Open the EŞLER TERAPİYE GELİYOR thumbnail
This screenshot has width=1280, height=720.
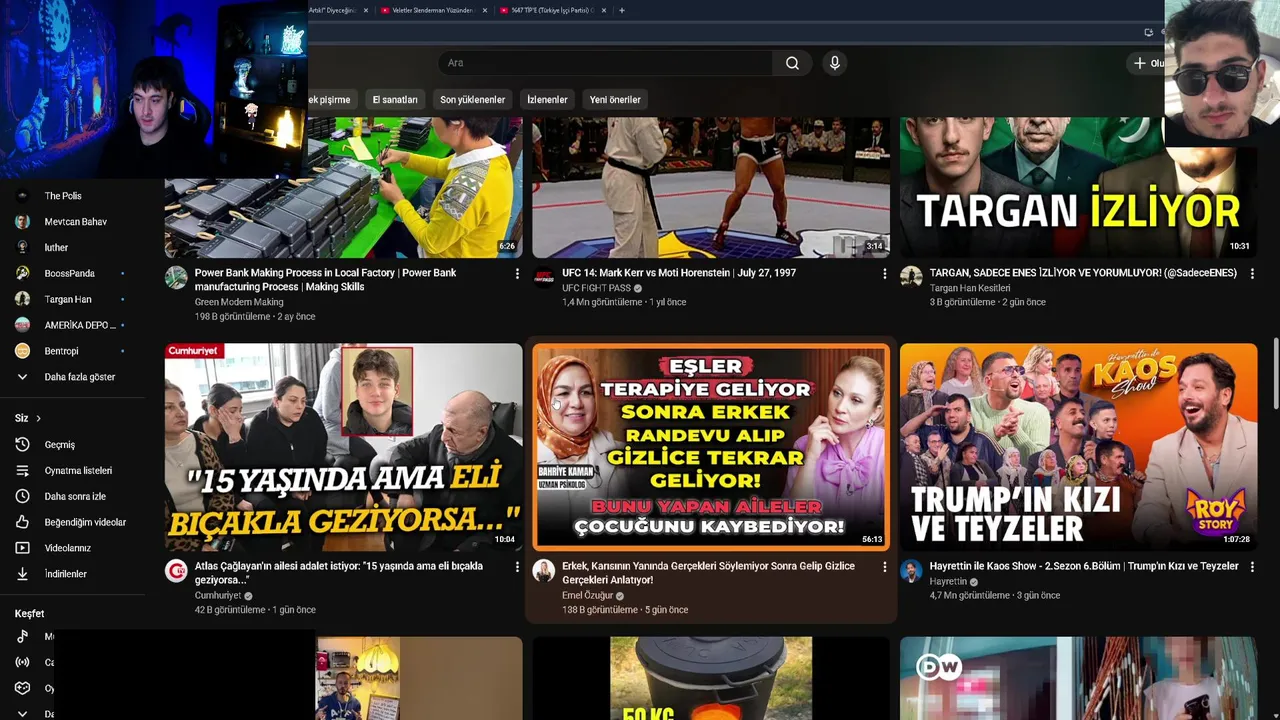pos(711,447)
